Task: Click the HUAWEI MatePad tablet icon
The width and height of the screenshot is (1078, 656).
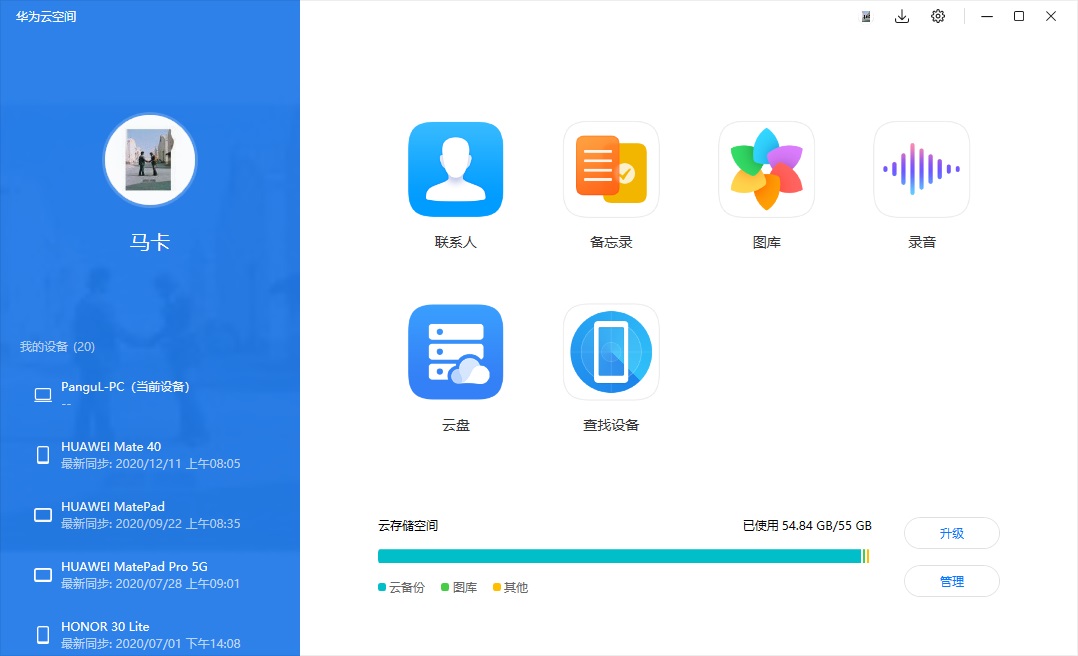Action: [x=43, y=515]
